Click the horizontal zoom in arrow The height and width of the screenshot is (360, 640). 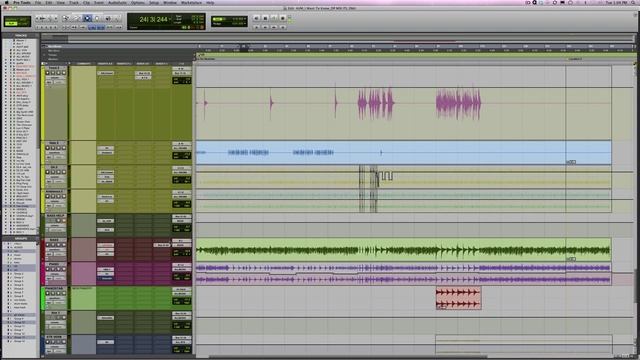click(x=56, y=18)
